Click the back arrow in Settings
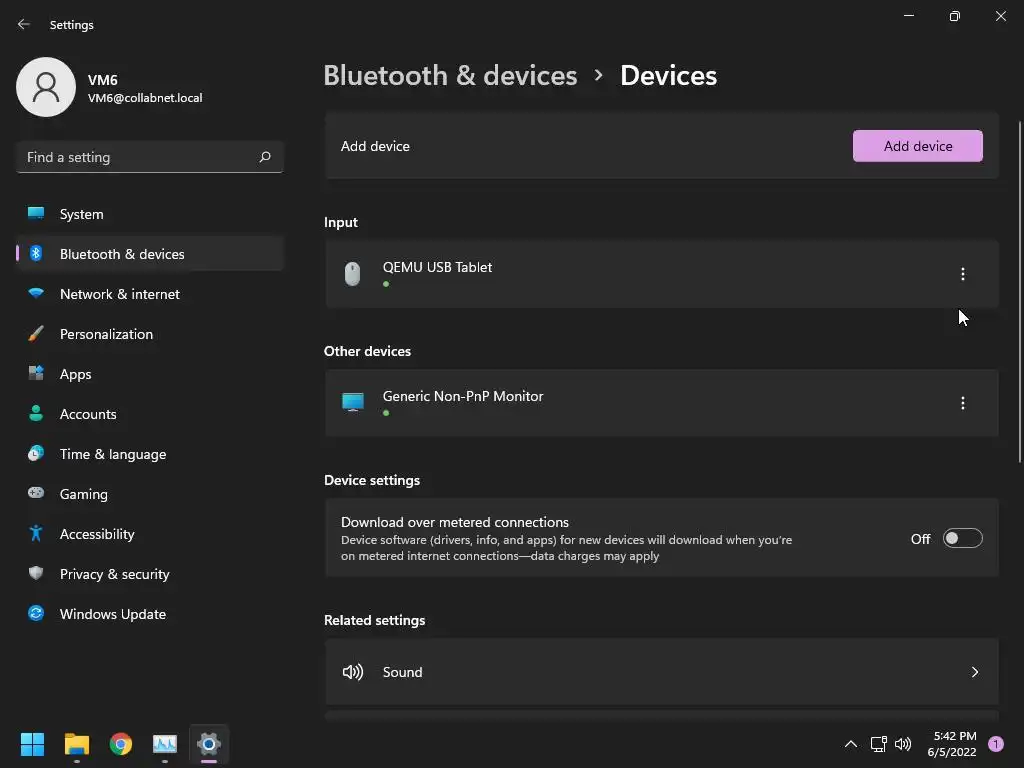 pyautogui.click(x=24, y=25)
